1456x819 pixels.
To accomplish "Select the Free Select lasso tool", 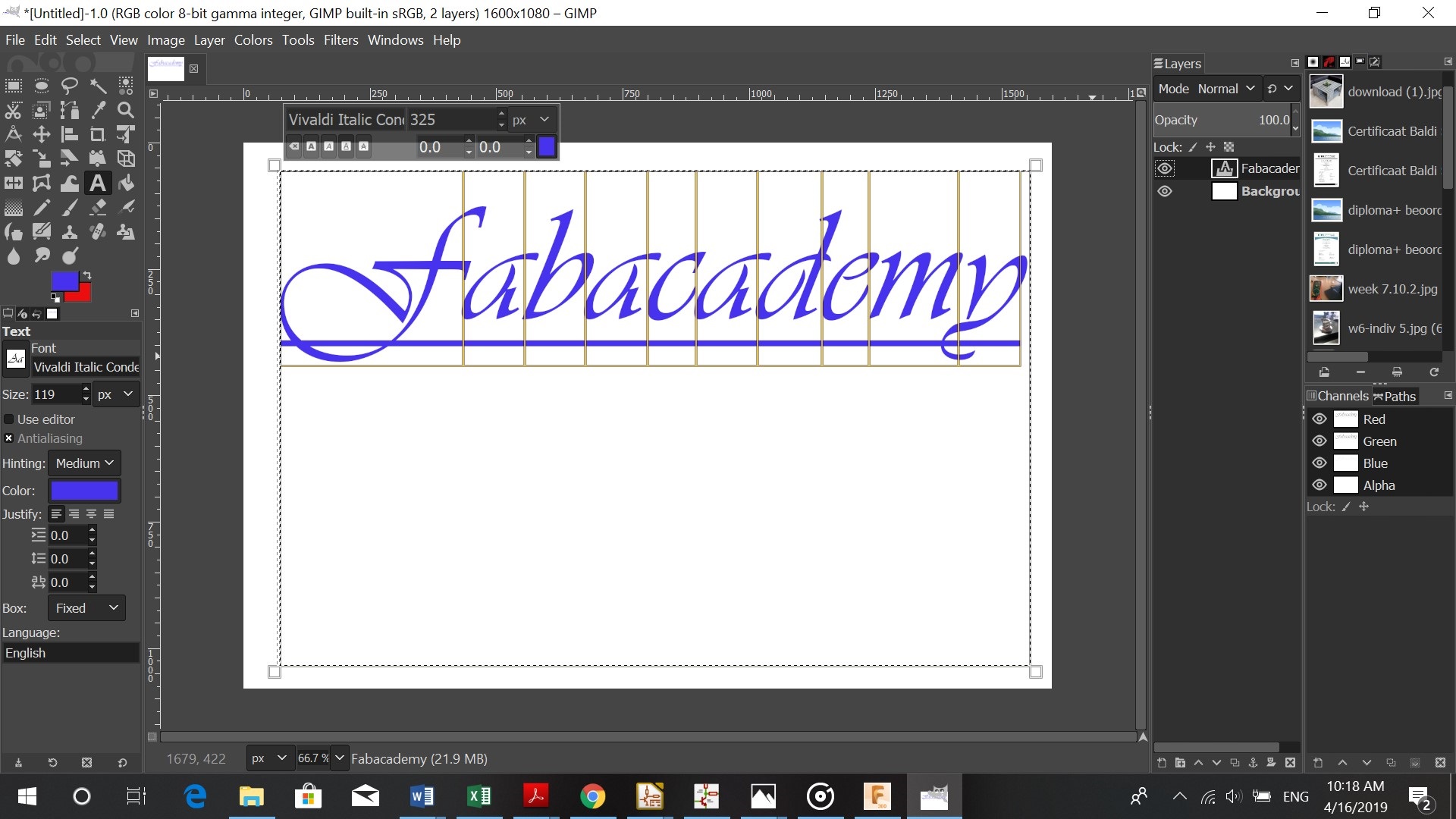I will (70, 86).
